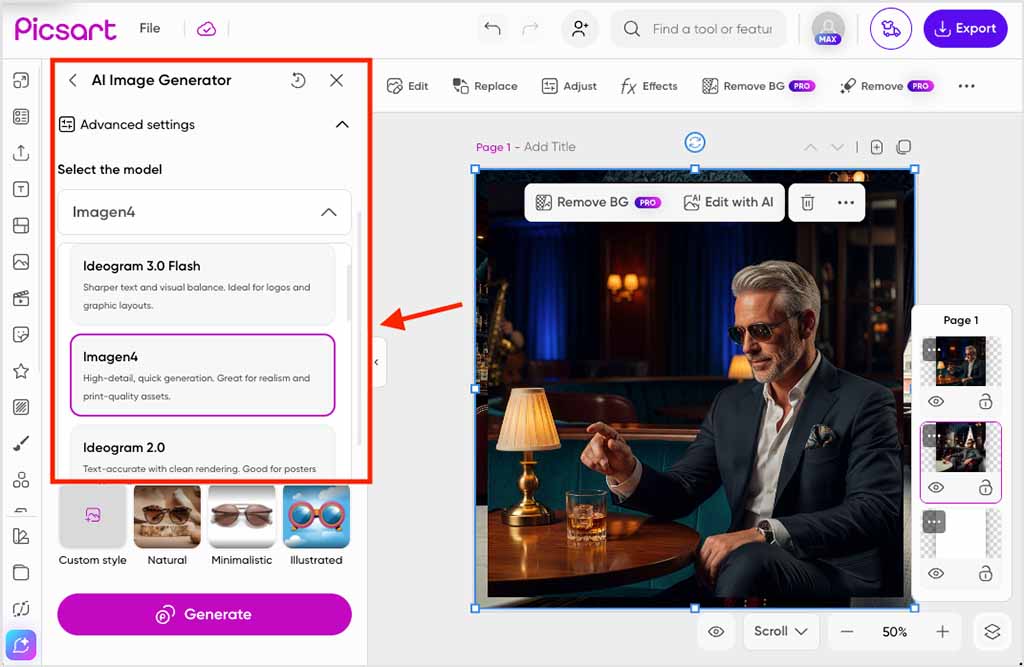Image resolution: width=1024 pixels, height=667 pixels.
Task: Click the regenerate sync icon above the image
Action: point(695,142)
